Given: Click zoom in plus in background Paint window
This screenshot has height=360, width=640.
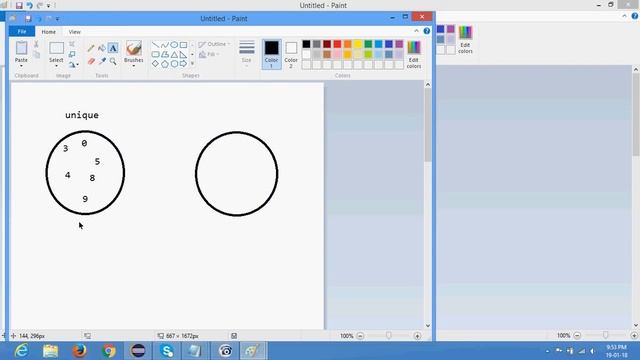Looking at the screenshot, I should [633, 335].
